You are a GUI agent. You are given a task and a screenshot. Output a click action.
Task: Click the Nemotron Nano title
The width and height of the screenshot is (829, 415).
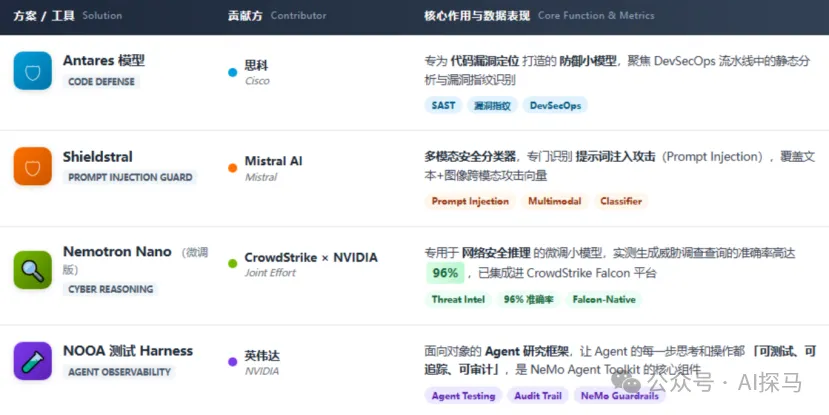[x=117, y=252]
